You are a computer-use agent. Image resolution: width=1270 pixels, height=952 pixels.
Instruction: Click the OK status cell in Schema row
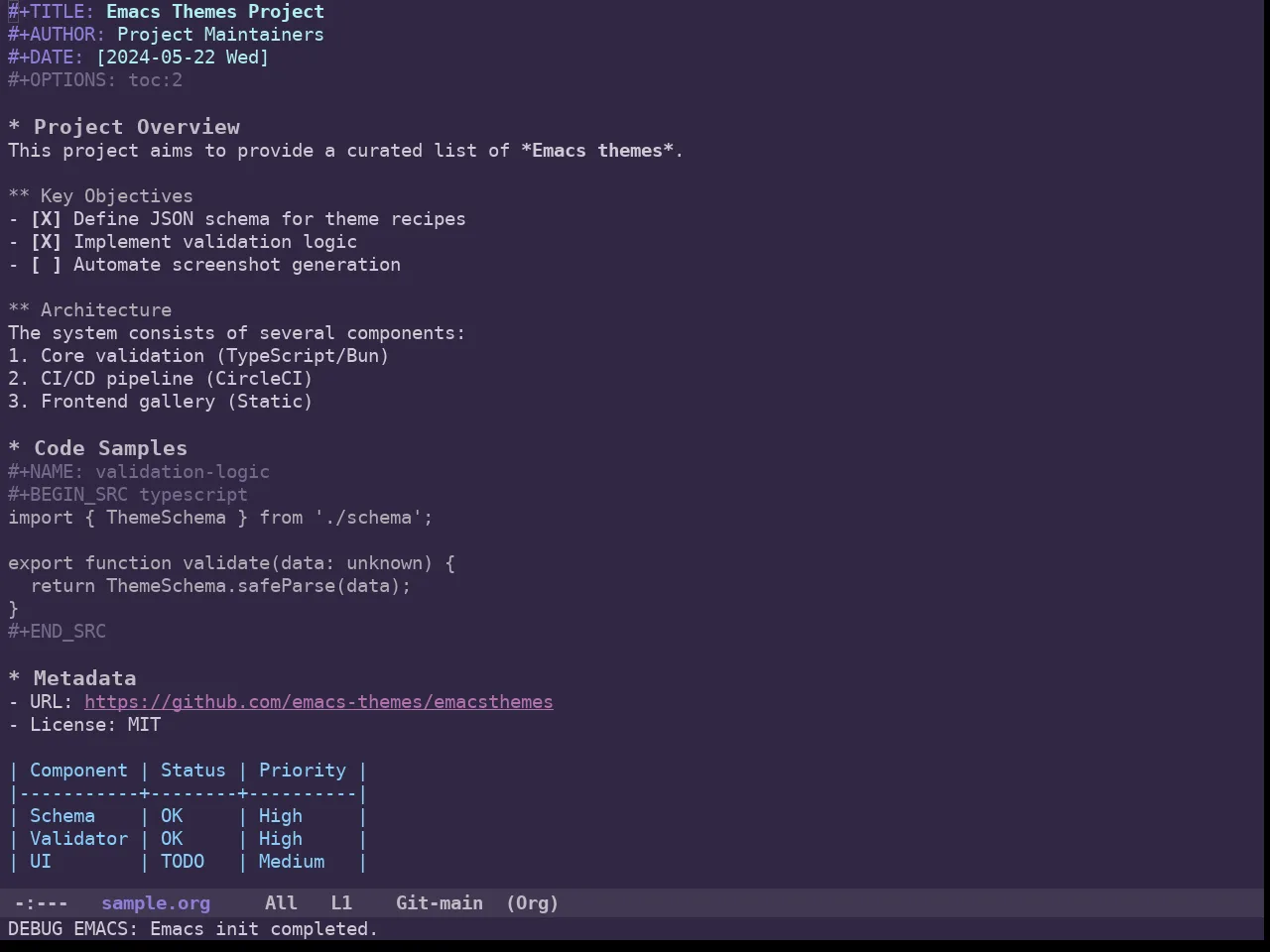tap(172, 816)
